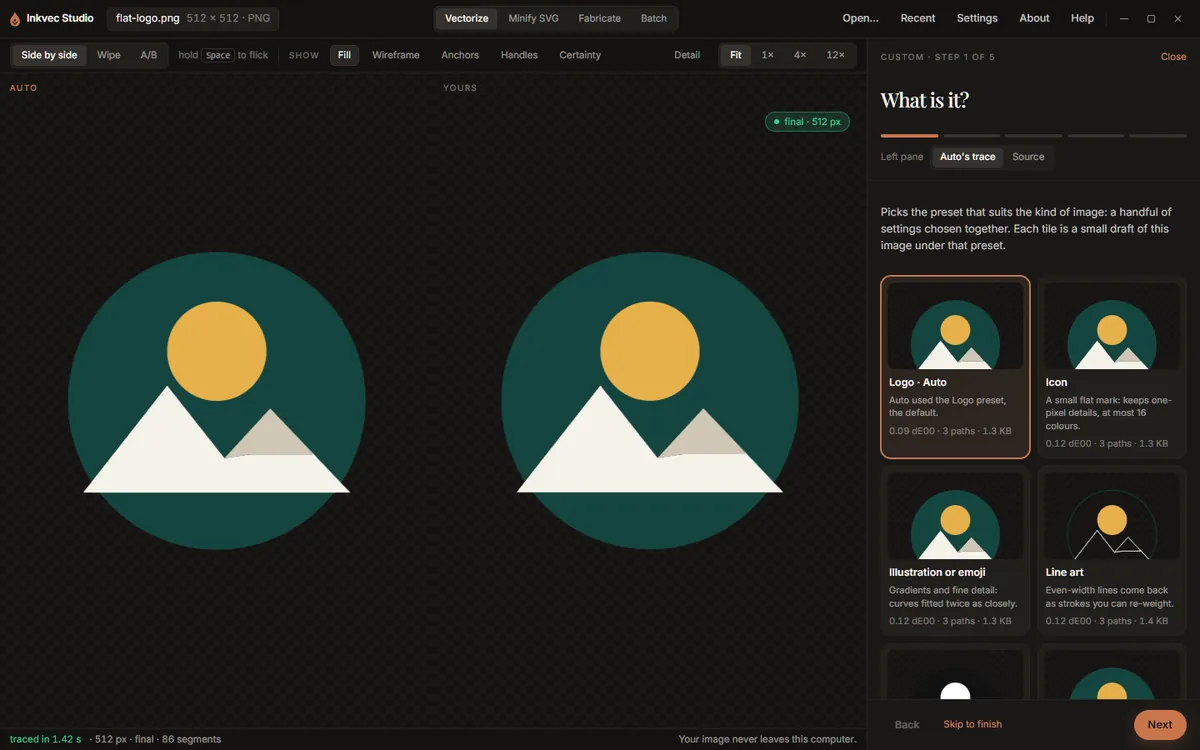Set detail zoom to 1×

pos(768,55)
